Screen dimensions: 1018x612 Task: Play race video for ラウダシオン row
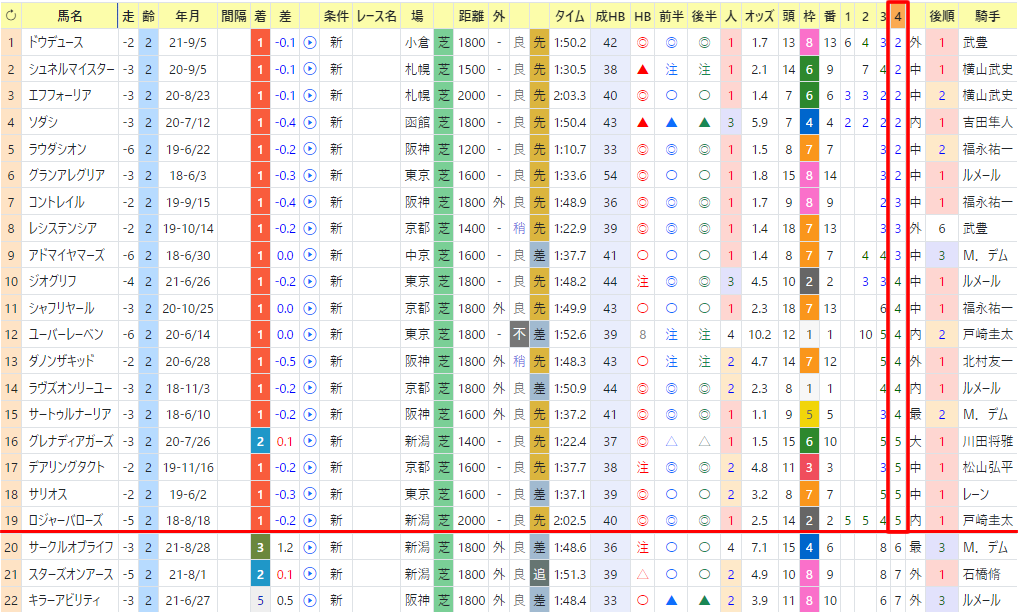[x=310, y=149]
